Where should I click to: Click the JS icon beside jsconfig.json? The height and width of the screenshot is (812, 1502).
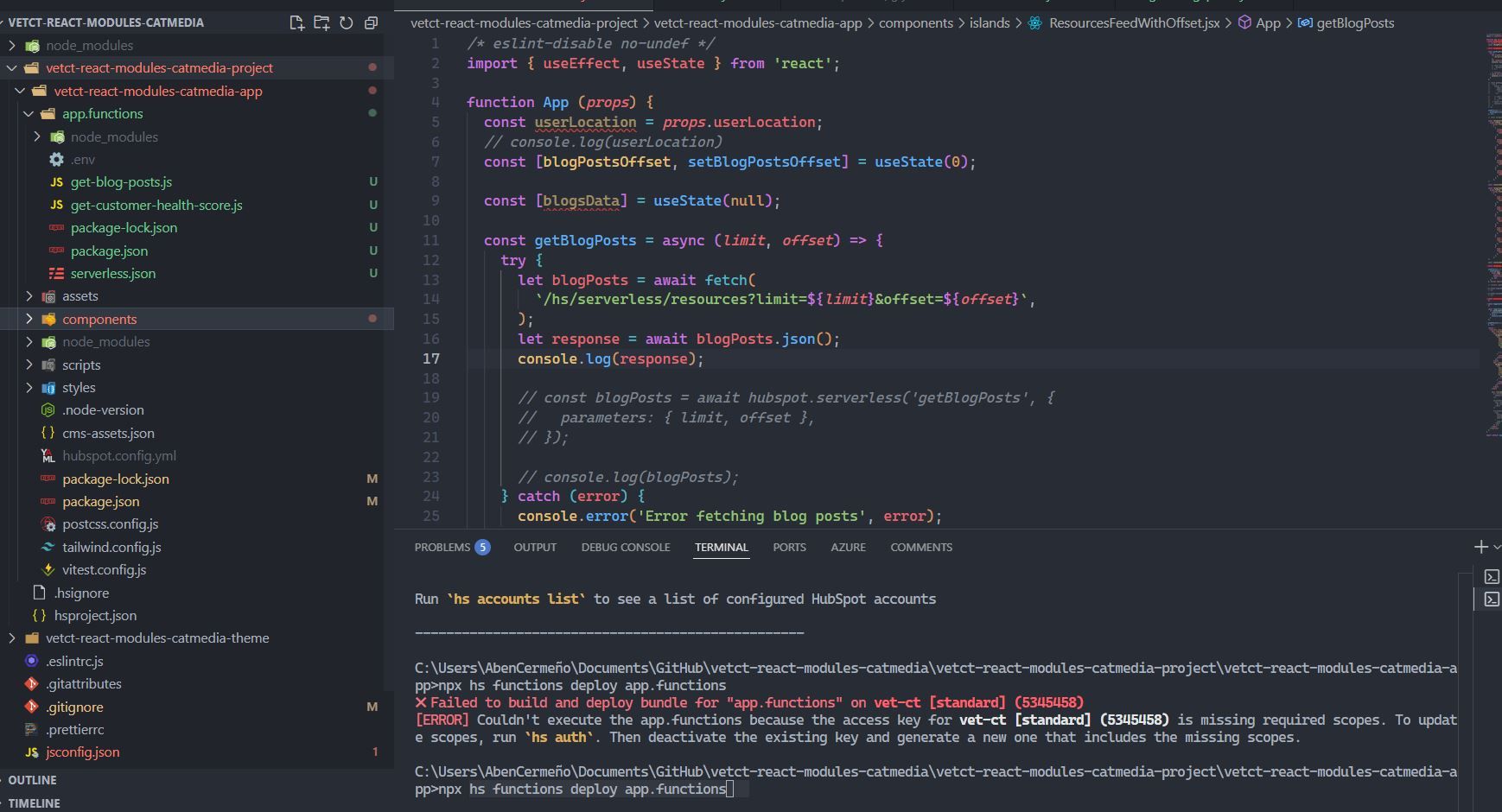[31, 752]
